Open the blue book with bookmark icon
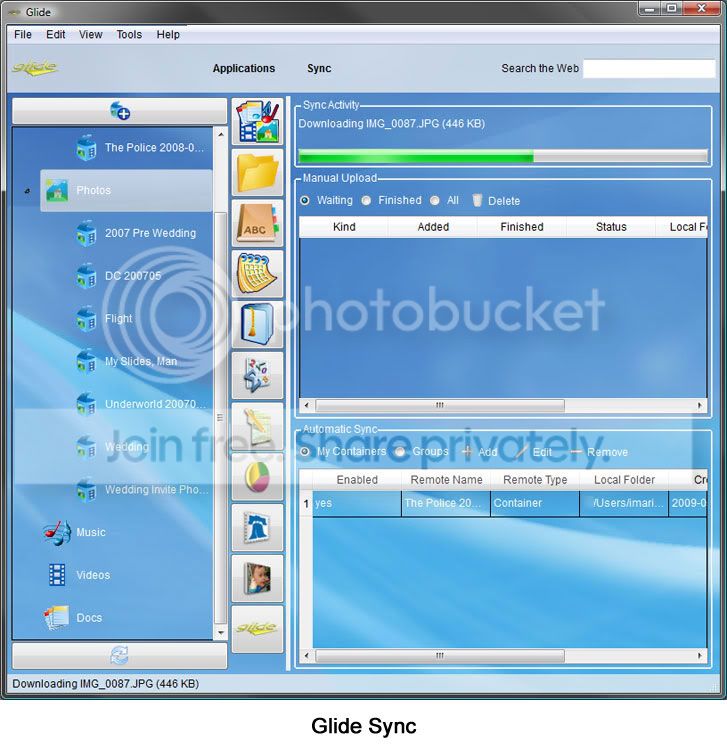This screenshot has height=750, width=727. (258, 325)
